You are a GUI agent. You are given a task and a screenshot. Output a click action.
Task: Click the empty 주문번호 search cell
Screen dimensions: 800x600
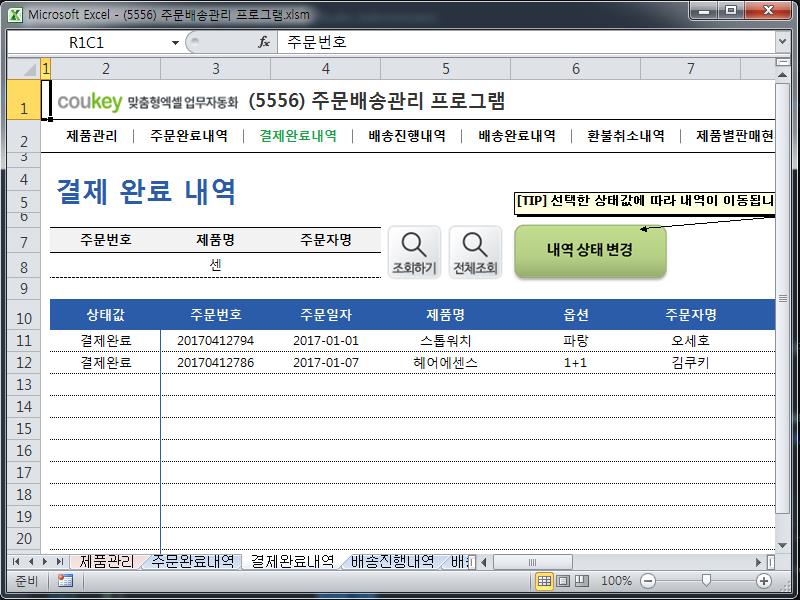click(106, 265)
